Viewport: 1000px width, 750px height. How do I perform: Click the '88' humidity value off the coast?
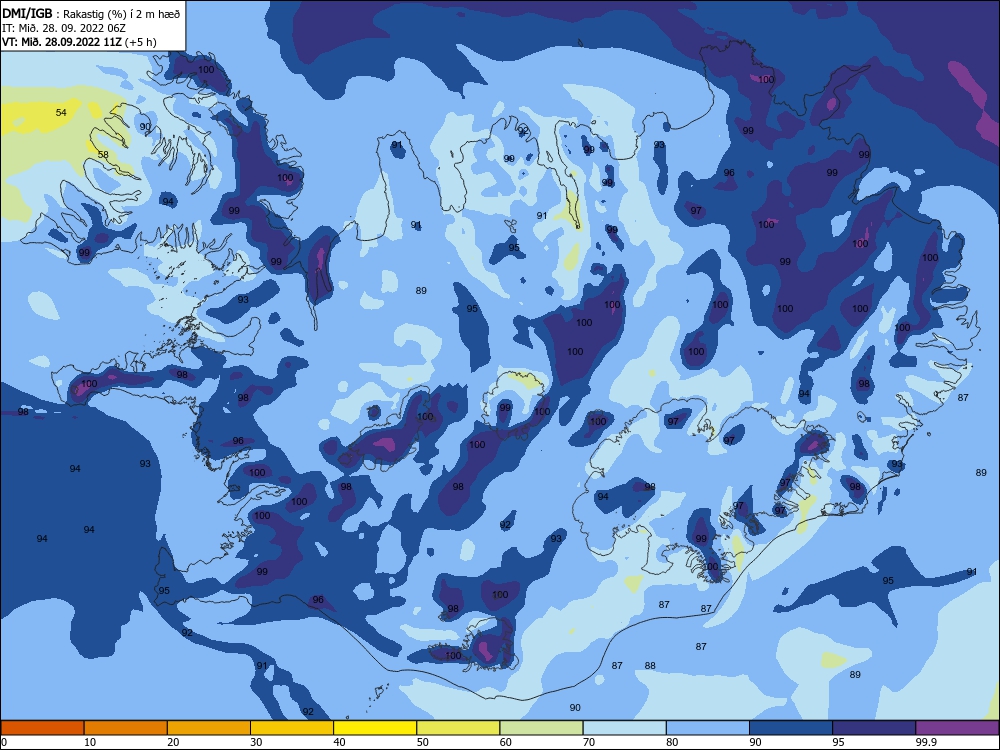tap(650, 666)
